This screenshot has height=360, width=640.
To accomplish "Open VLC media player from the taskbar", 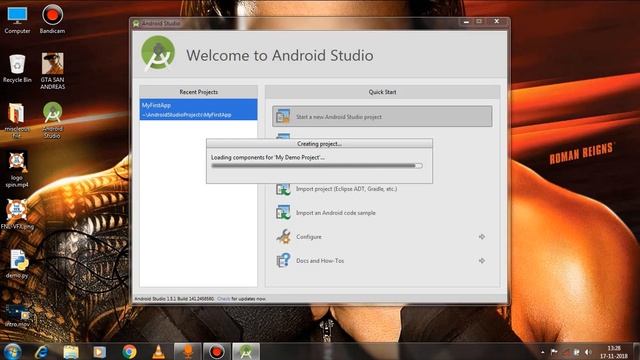I will (x=158, y=352).
